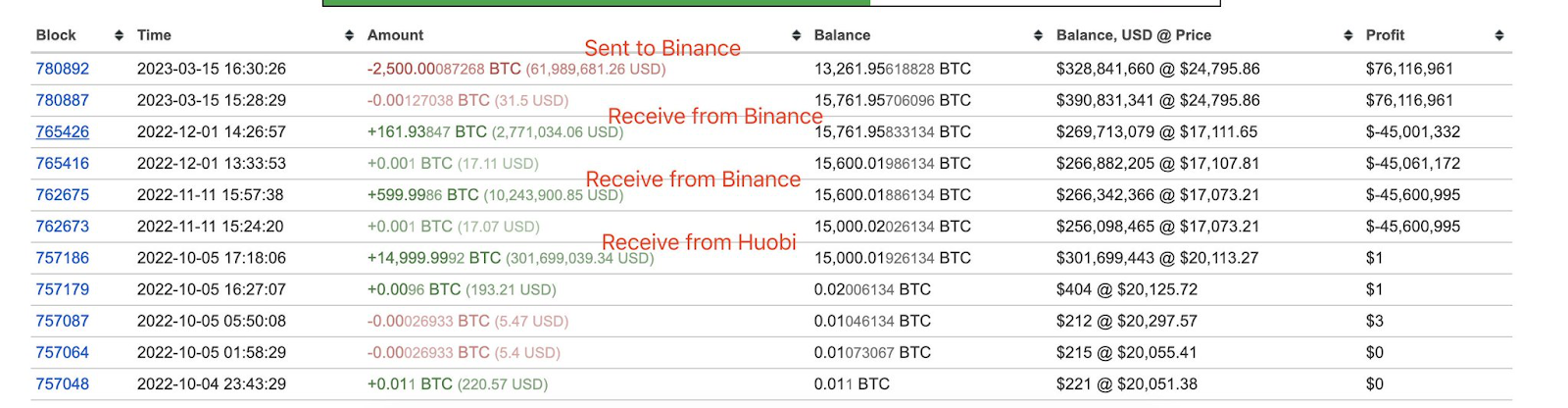Click the Balance USD column sort arrows
The height and width of the screenshot is (408, 1568).
click(x=1348, y=35)
